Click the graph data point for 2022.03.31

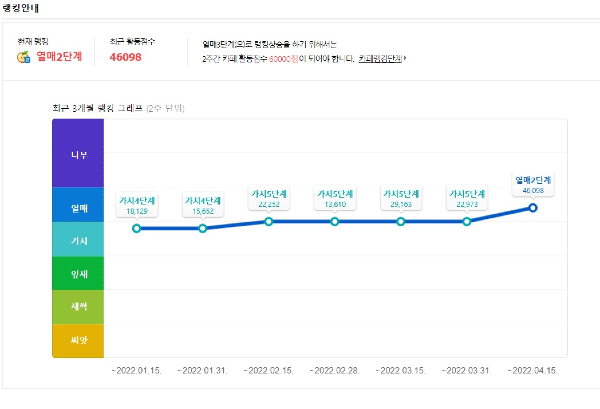point(467,221)
